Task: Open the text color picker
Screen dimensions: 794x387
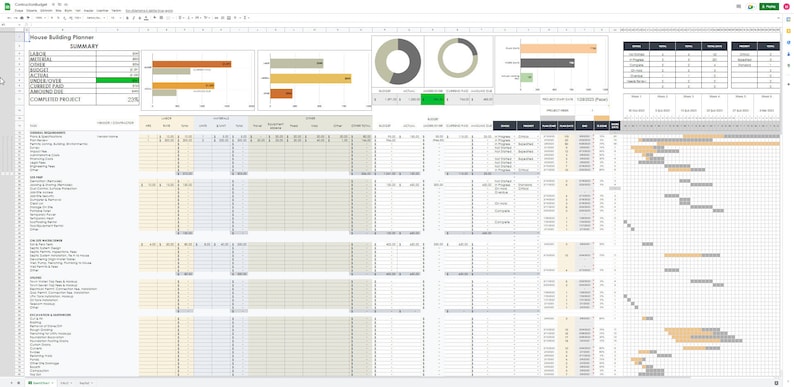Action: [x=146, y=18]
